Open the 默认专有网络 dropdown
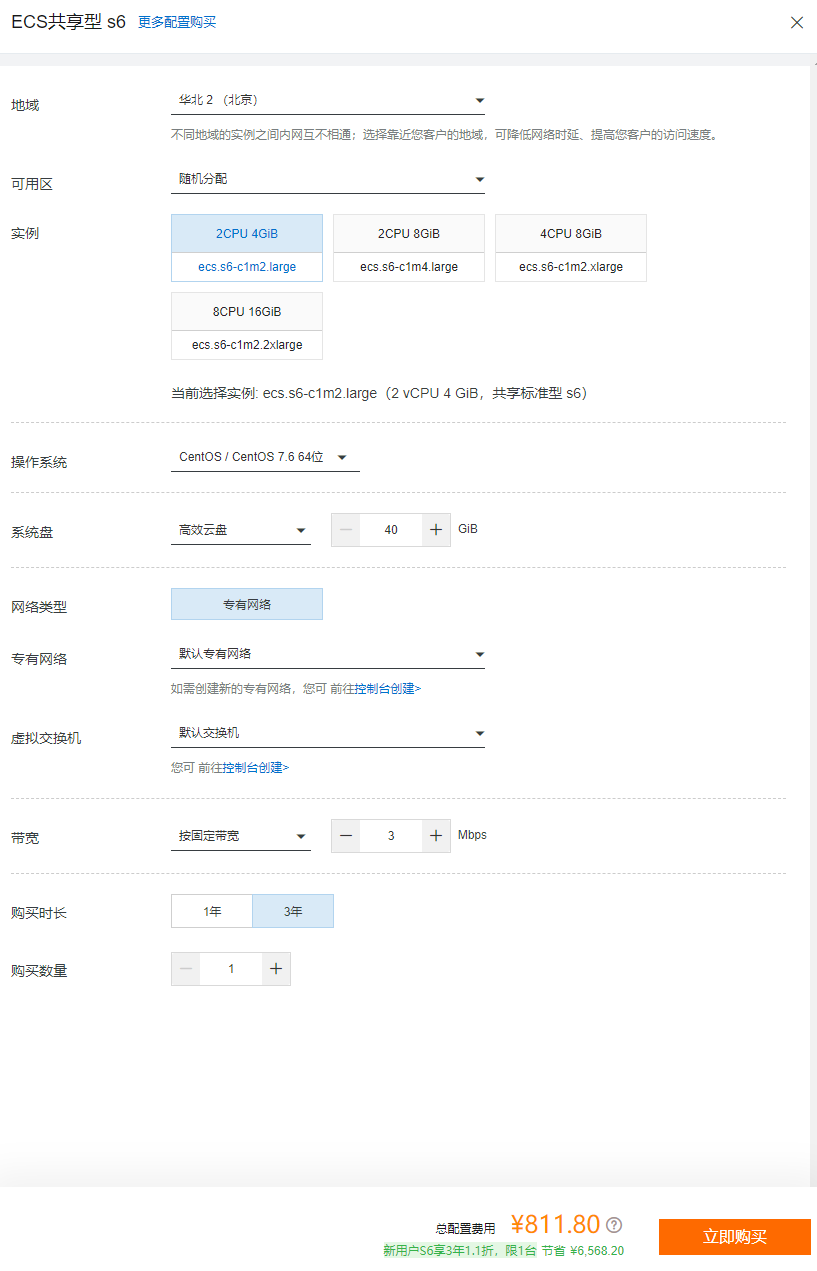Screen dimensions: 817x1271 [x=328, y=654]
